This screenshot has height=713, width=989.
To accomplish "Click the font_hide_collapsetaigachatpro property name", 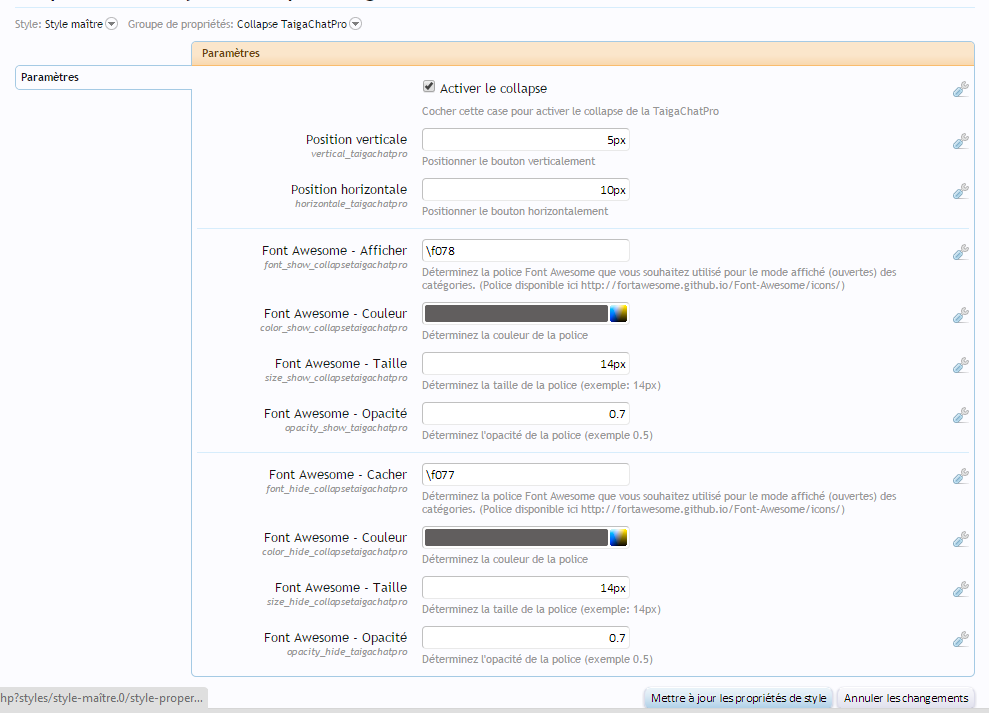I will point(337,489).
